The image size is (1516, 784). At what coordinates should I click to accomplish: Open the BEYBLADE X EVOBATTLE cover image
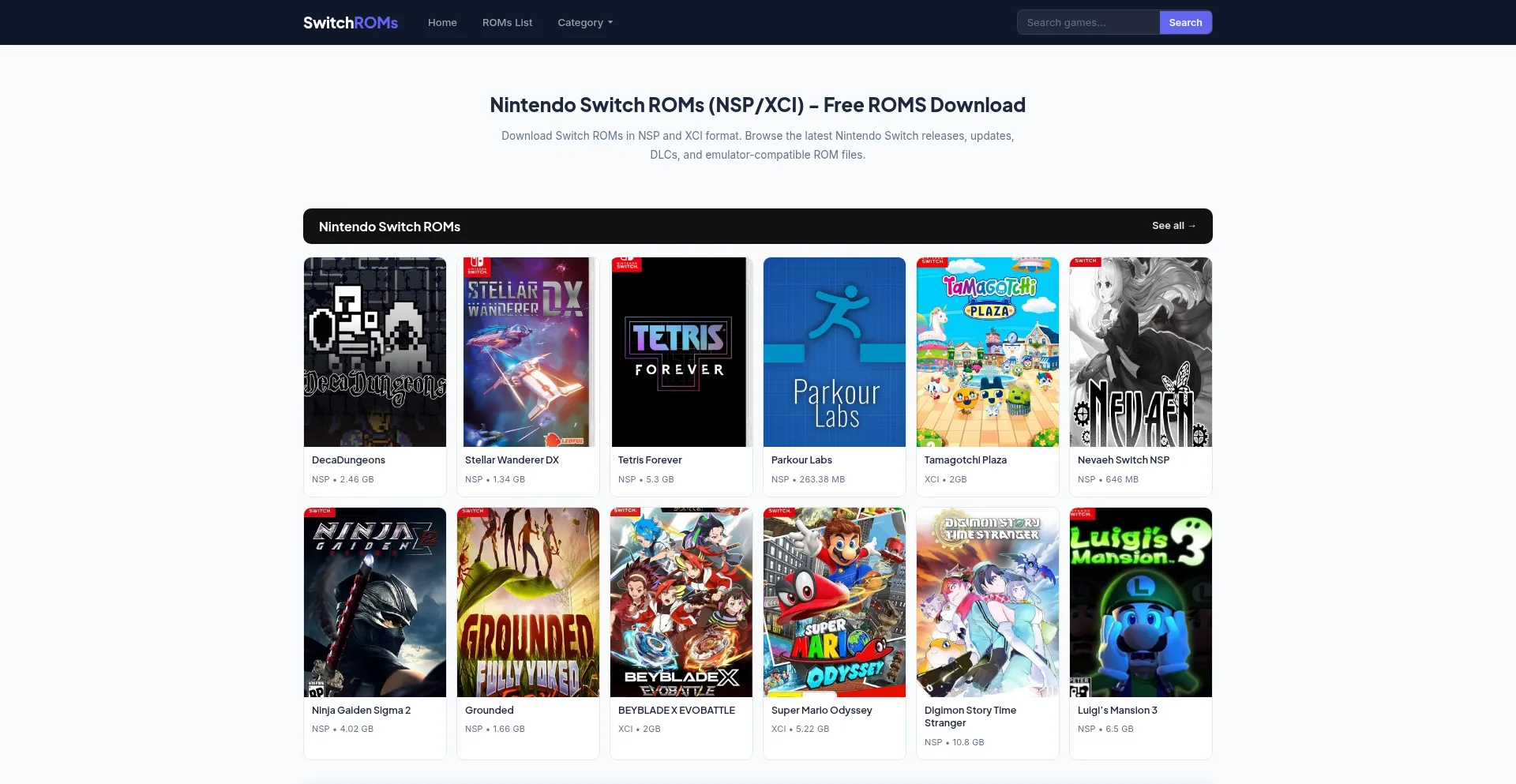tap(681, 602)
